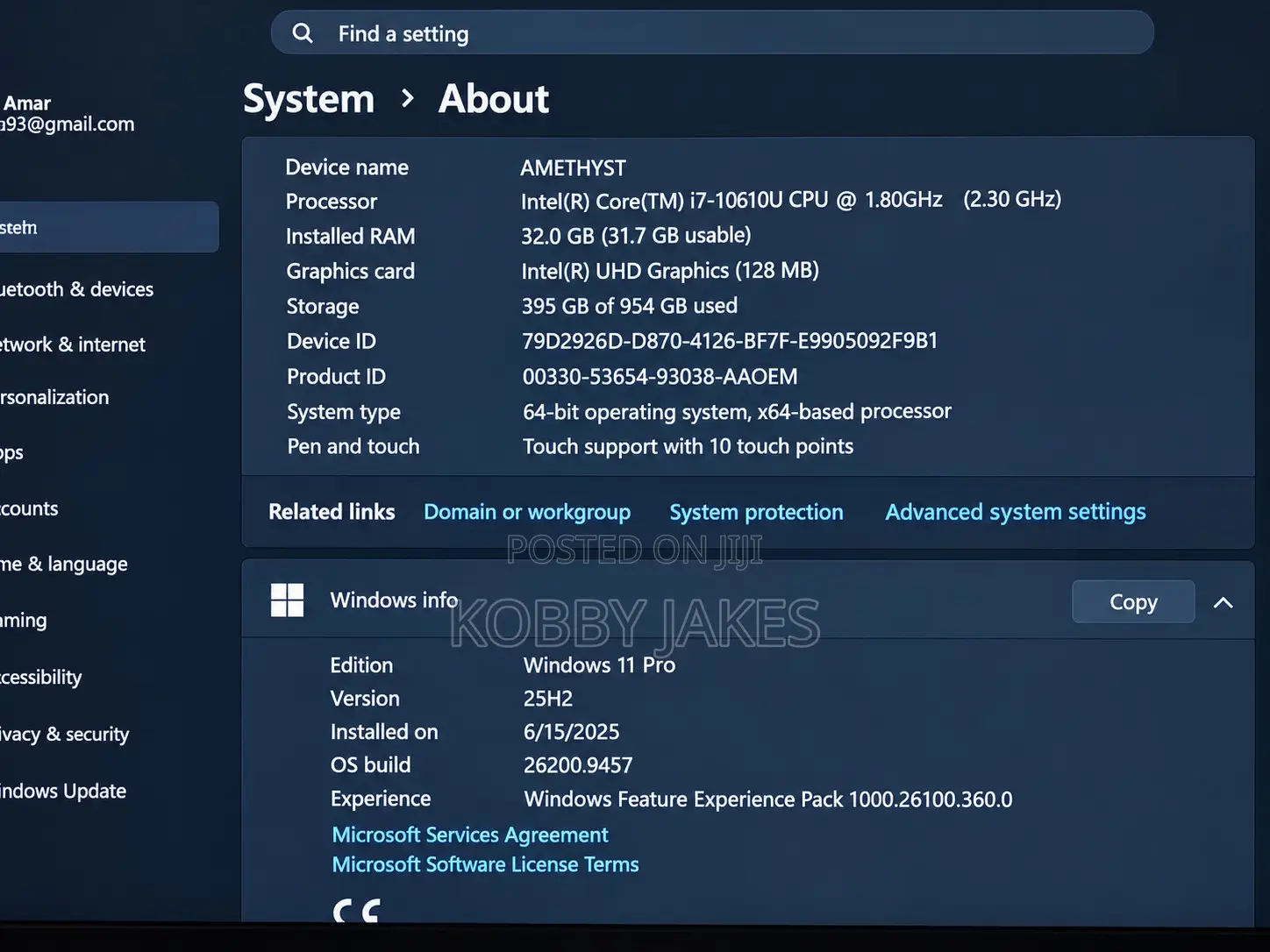
Task: Click the Device name label
Action: click(x=347, y=167)
